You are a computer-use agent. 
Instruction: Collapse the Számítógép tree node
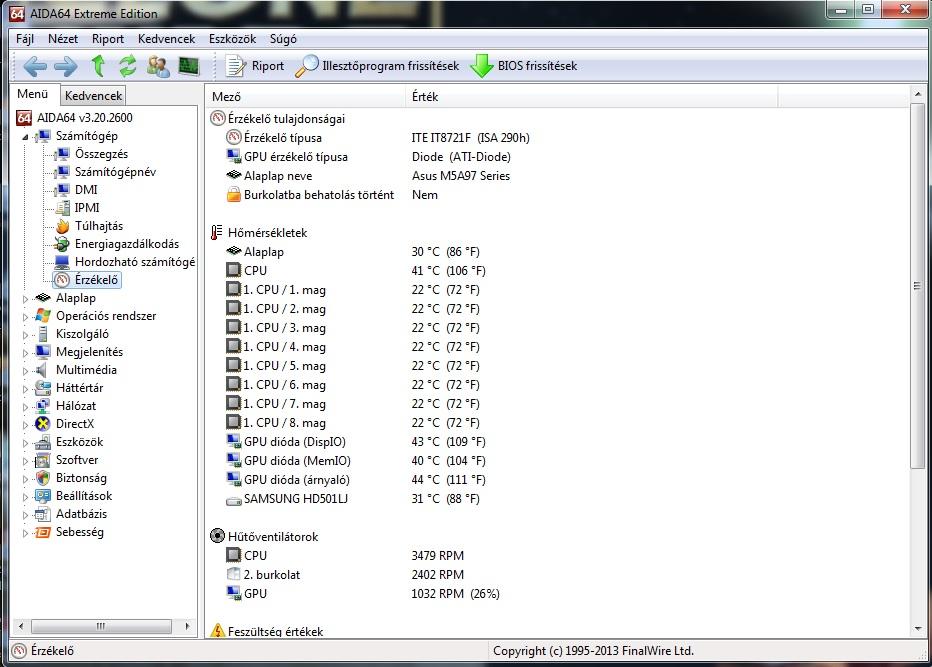point(25,137)
